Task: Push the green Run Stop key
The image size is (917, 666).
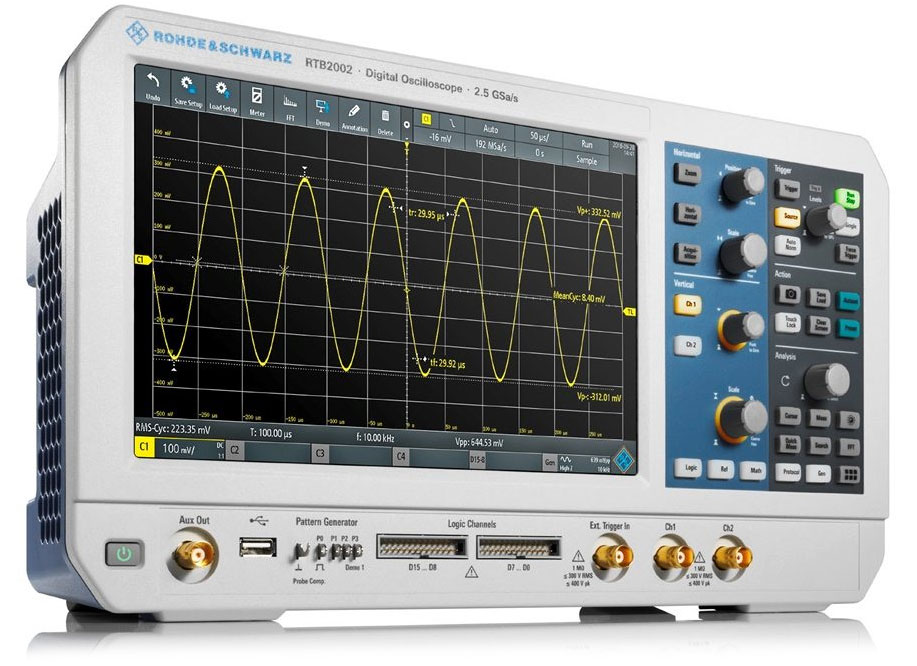Action: (848, 199)
